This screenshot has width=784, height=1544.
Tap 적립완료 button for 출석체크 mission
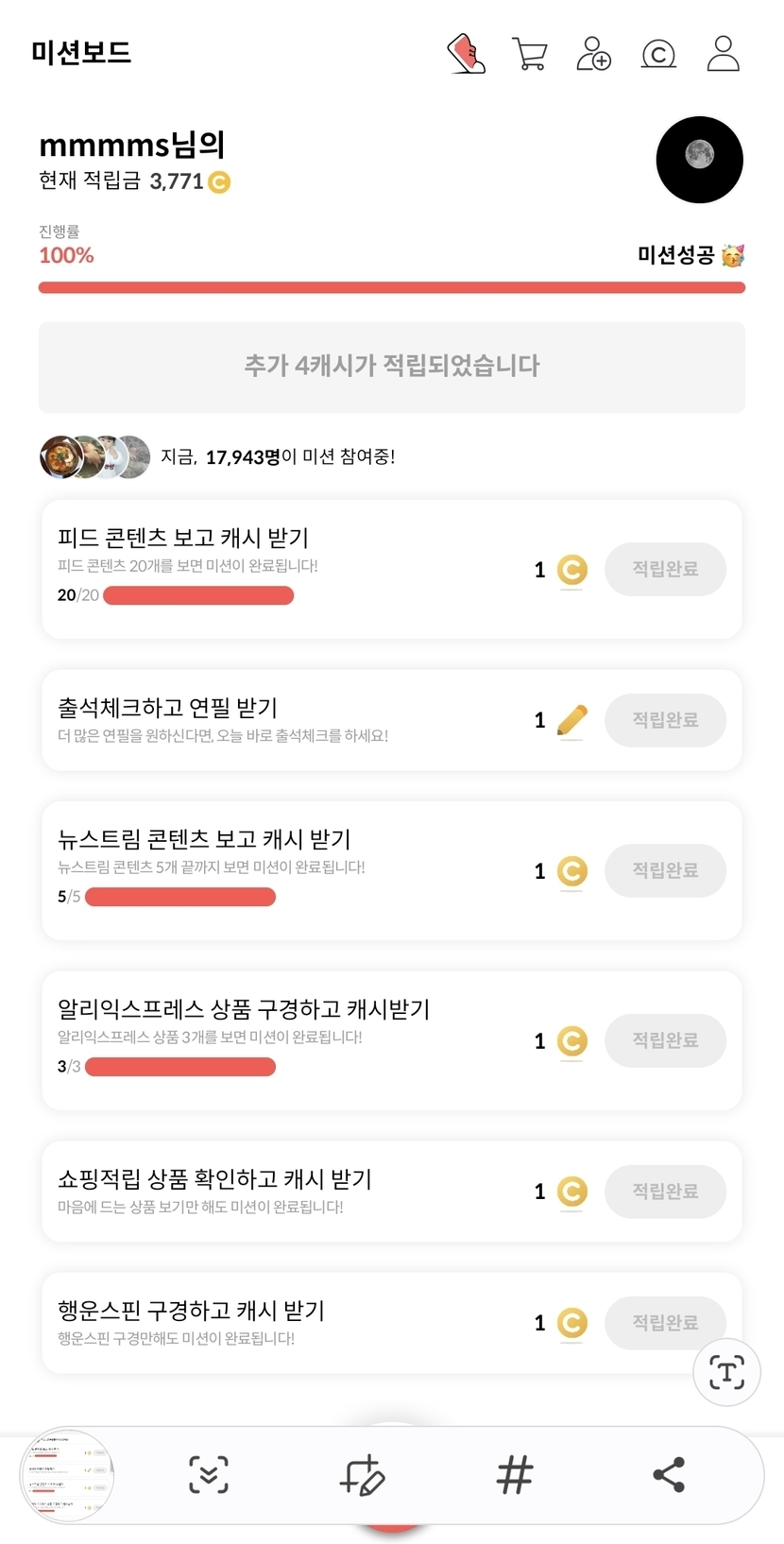click(665, 720)
